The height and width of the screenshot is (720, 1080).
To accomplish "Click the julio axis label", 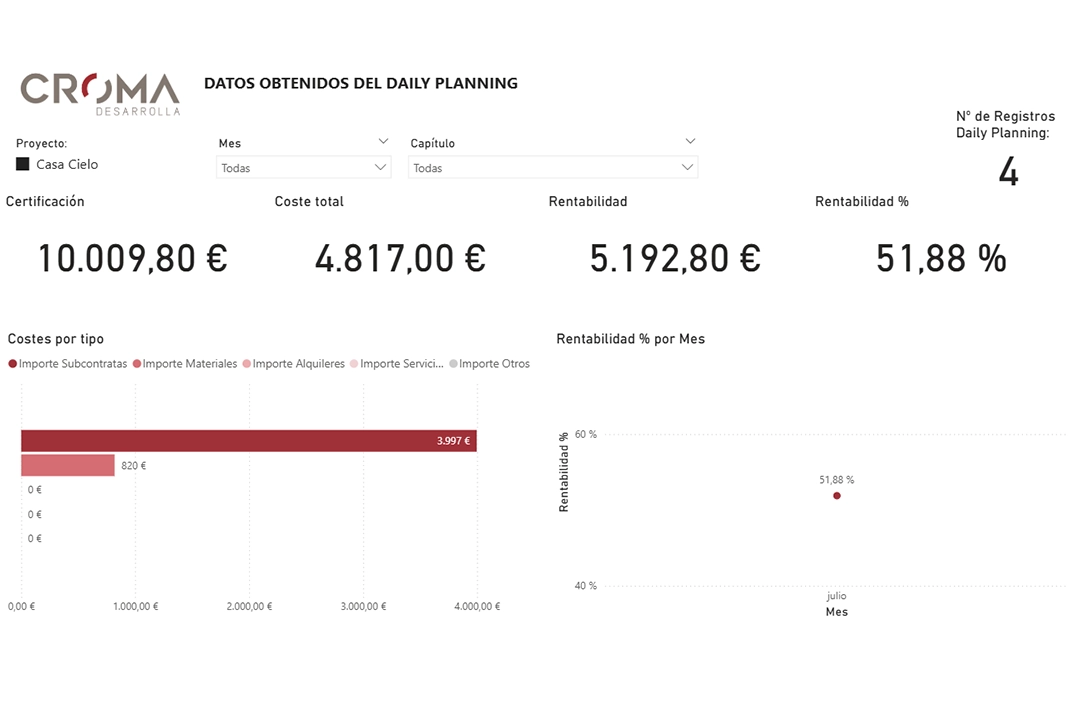I will 837,595.
